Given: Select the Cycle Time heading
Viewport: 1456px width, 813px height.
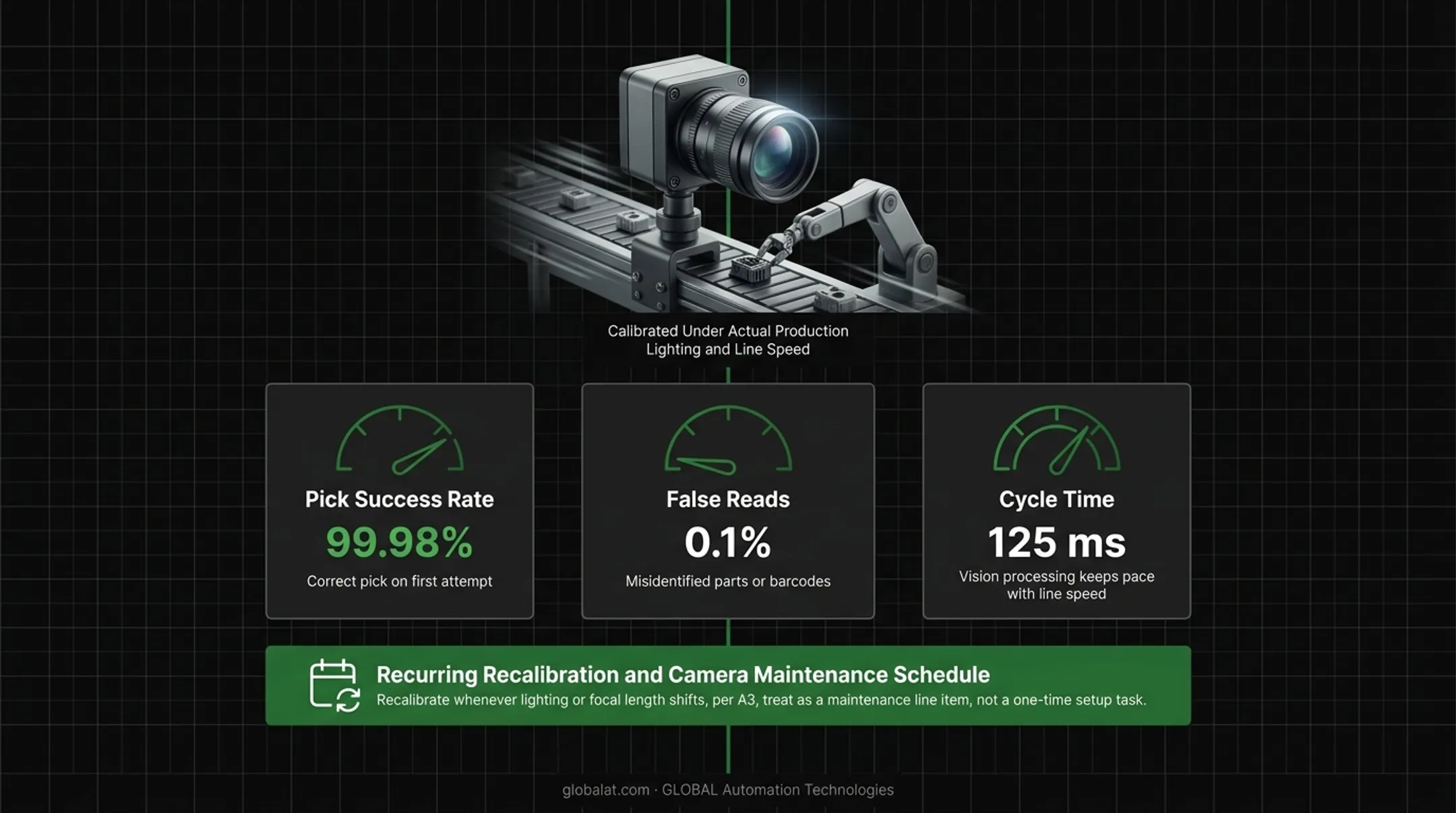Looking at the screenshot, I should pos(1056,499).
